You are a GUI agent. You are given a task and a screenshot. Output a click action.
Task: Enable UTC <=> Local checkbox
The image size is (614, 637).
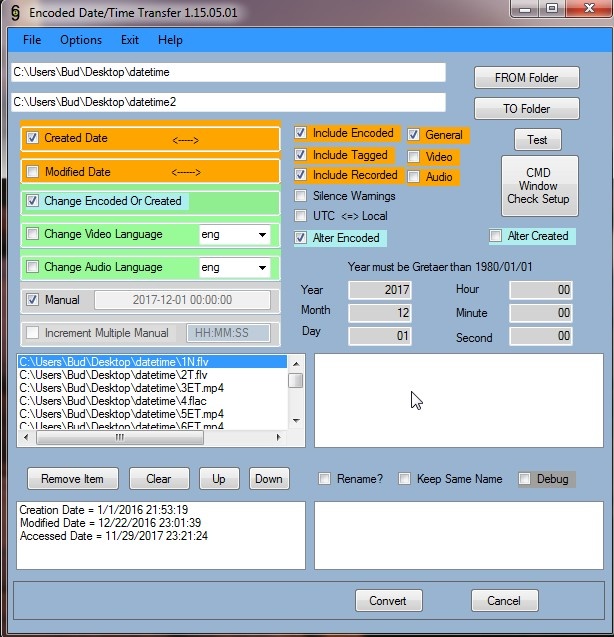point(301,216)
